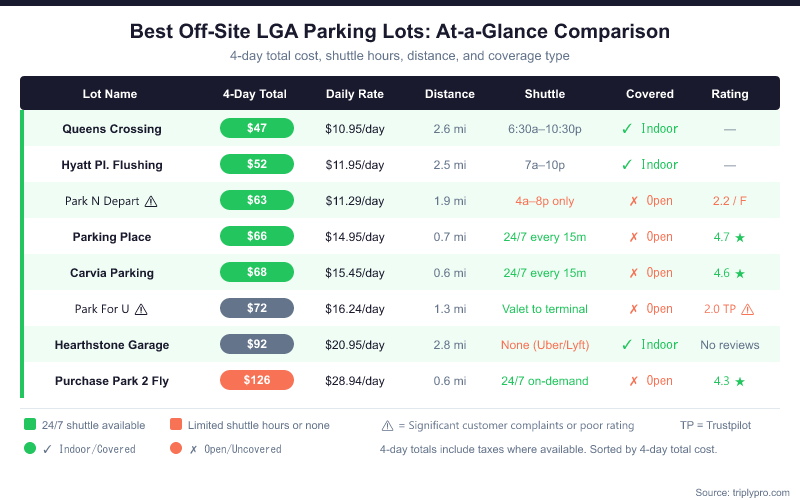The height and width of the screenshot is (500, 800).
Task: Click the warning triangle in the legend
Action: click(x=387, y=425)
